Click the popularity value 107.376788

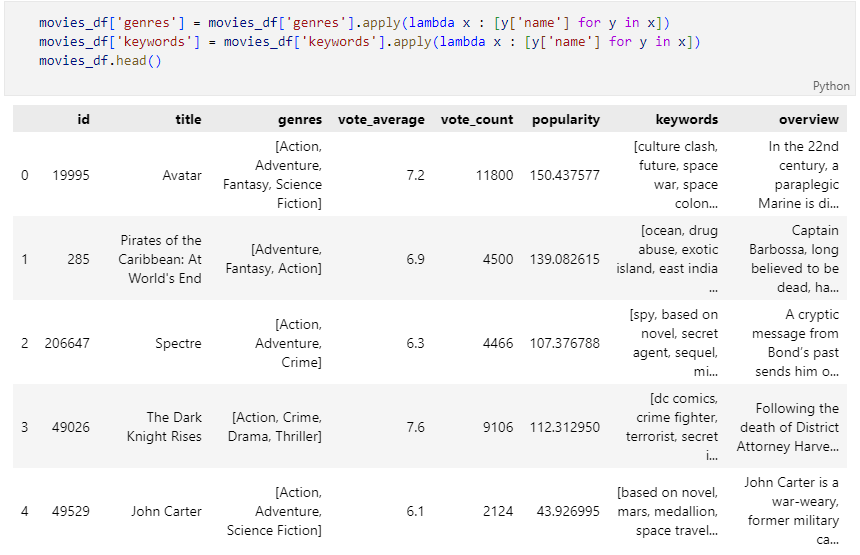click(565, 343)
